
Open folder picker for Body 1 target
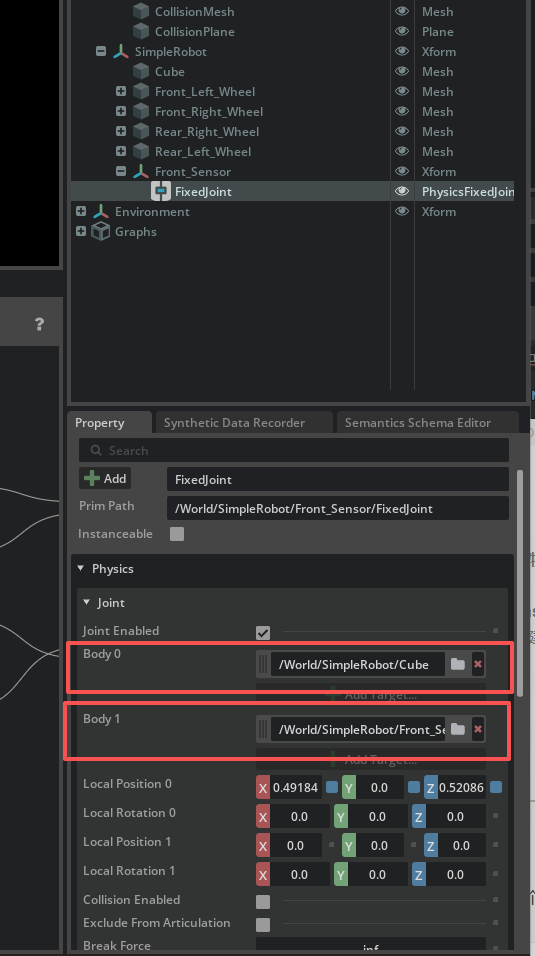point(458,729)
